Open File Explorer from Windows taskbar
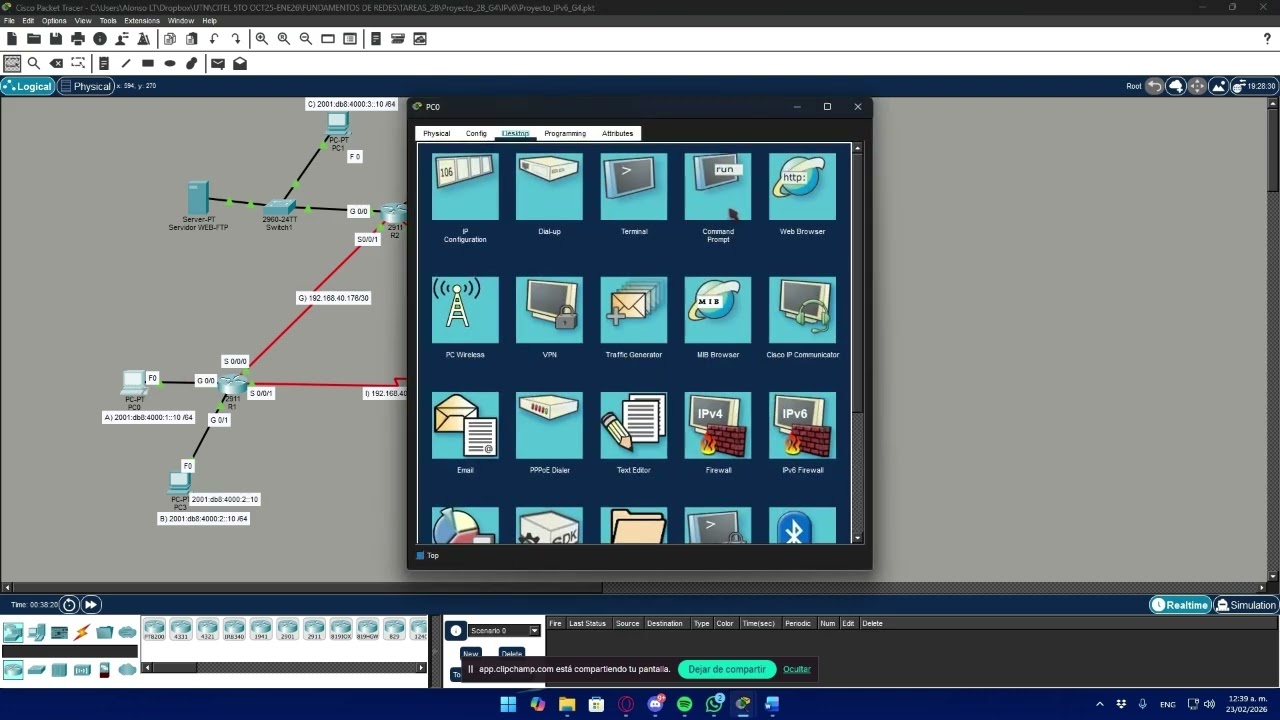1280x720 pixels. 567,704
